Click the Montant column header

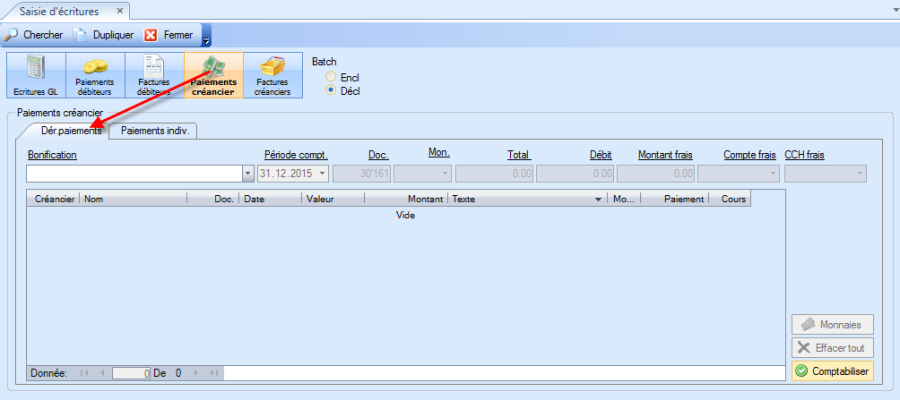point(406,199)
